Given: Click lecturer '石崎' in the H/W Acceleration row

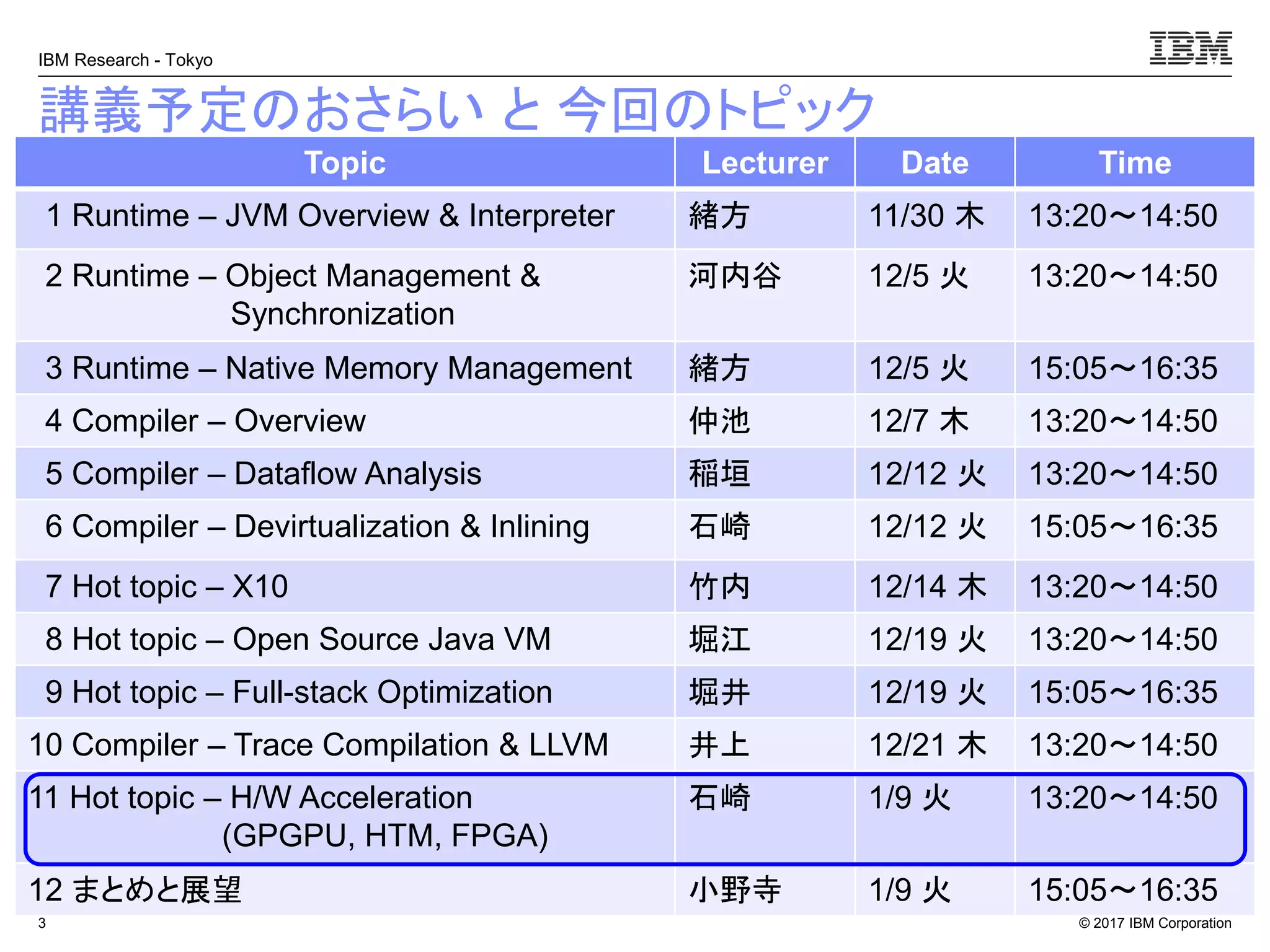Looking at the screenshot, I should (x=719, y=798).
